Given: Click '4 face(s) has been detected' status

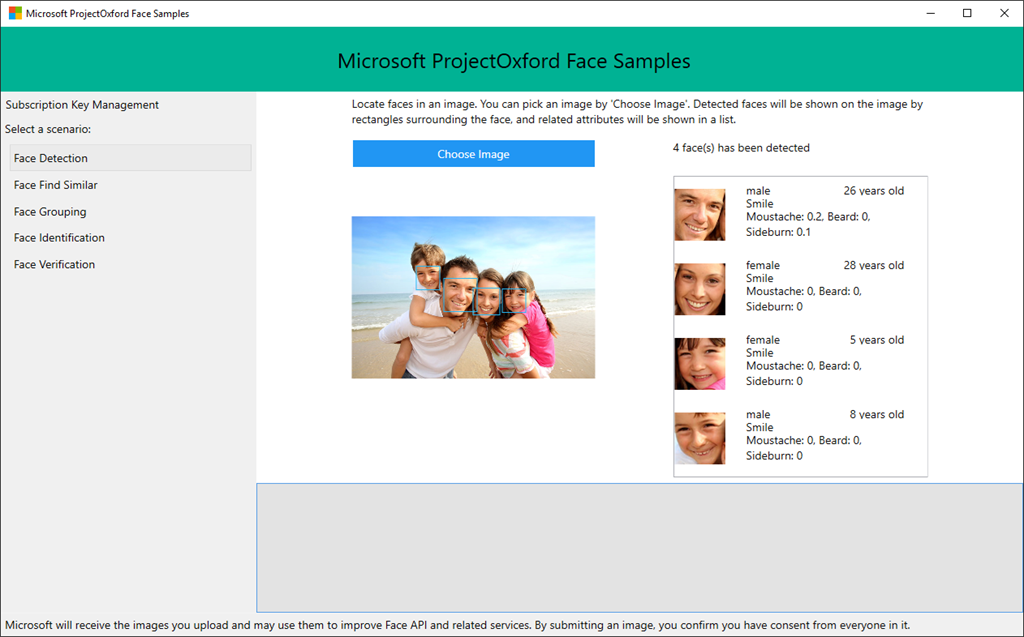Looking at the screenshot, I should coord(741,148).
